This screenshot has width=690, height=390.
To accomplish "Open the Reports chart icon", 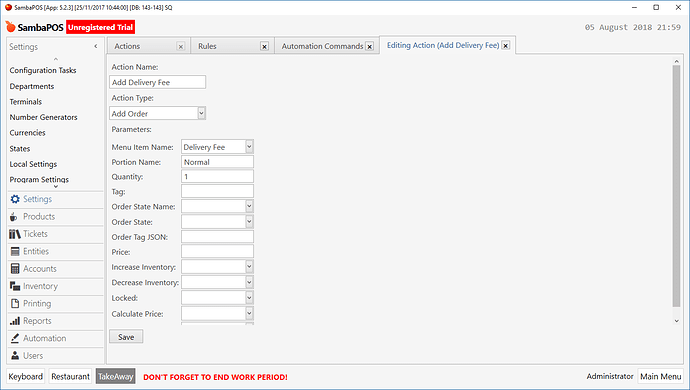I will click(15, 321).
